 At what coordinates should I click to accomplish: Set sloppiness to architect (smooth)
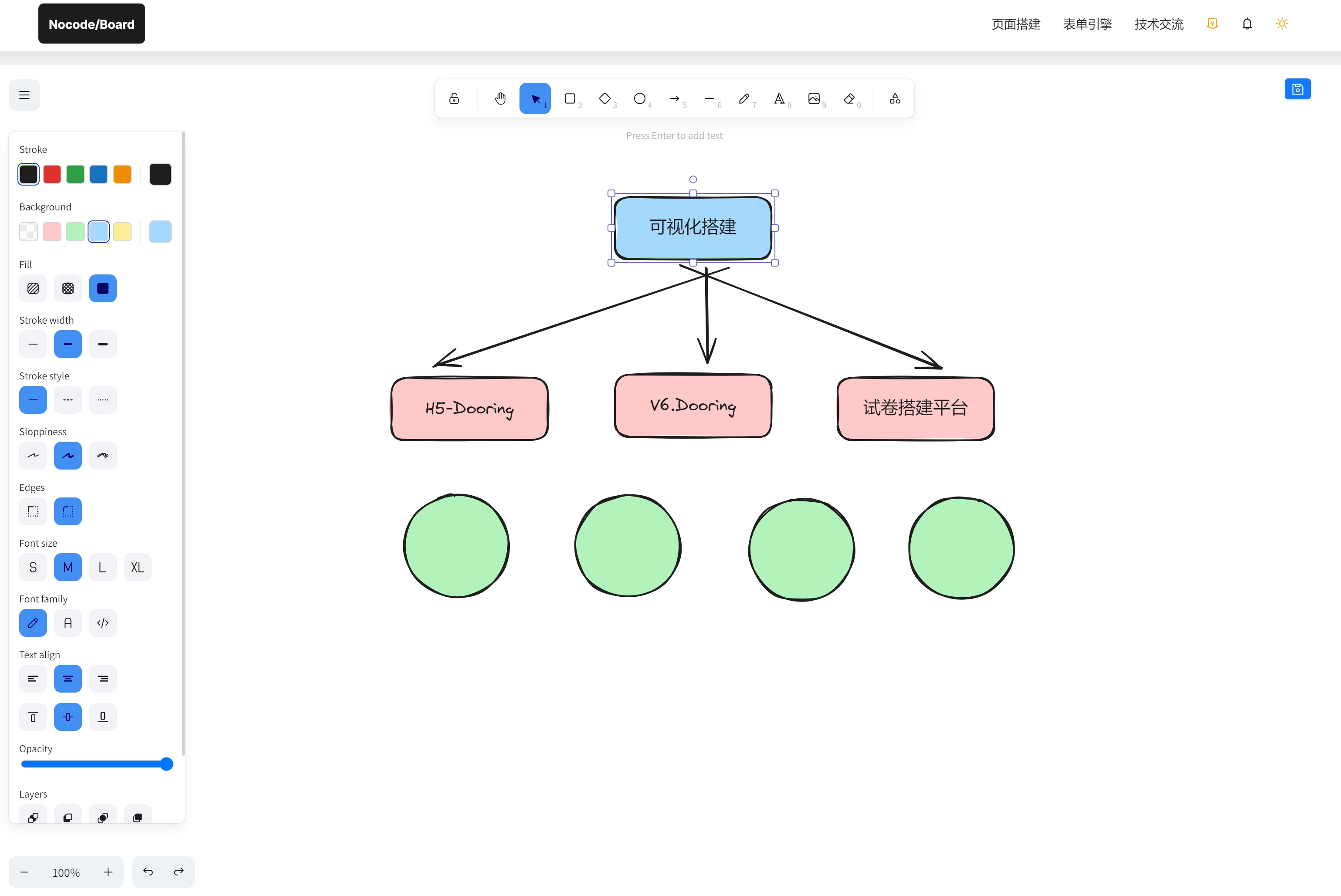coord(33,456)
